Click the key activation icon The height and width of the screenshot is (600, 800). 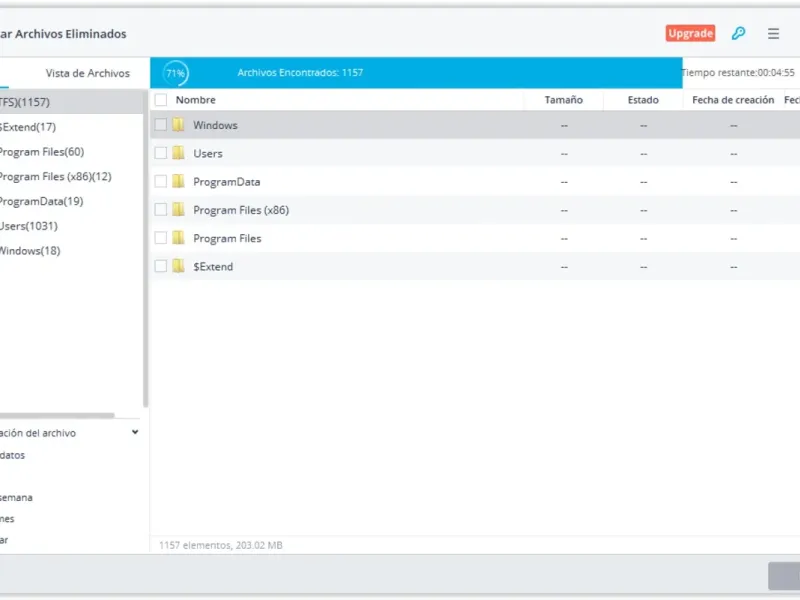738,33
